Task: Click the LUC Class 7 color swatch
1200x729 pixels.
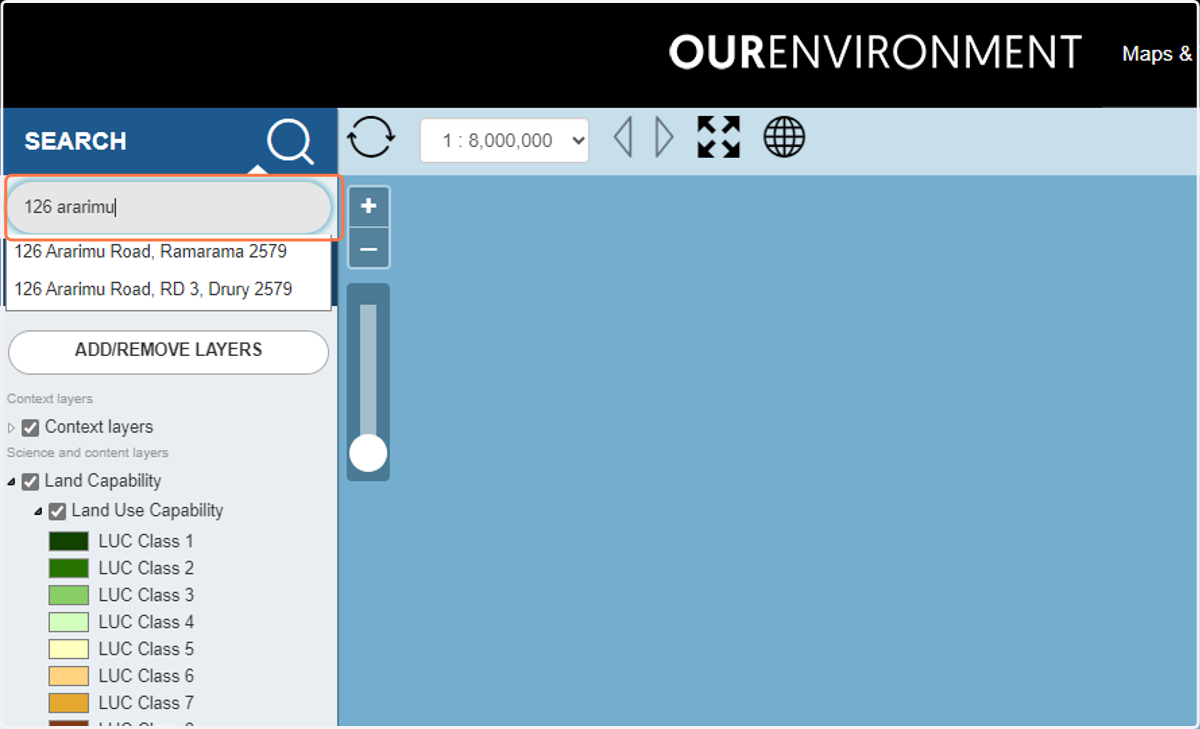Action: tap(69, 703)
